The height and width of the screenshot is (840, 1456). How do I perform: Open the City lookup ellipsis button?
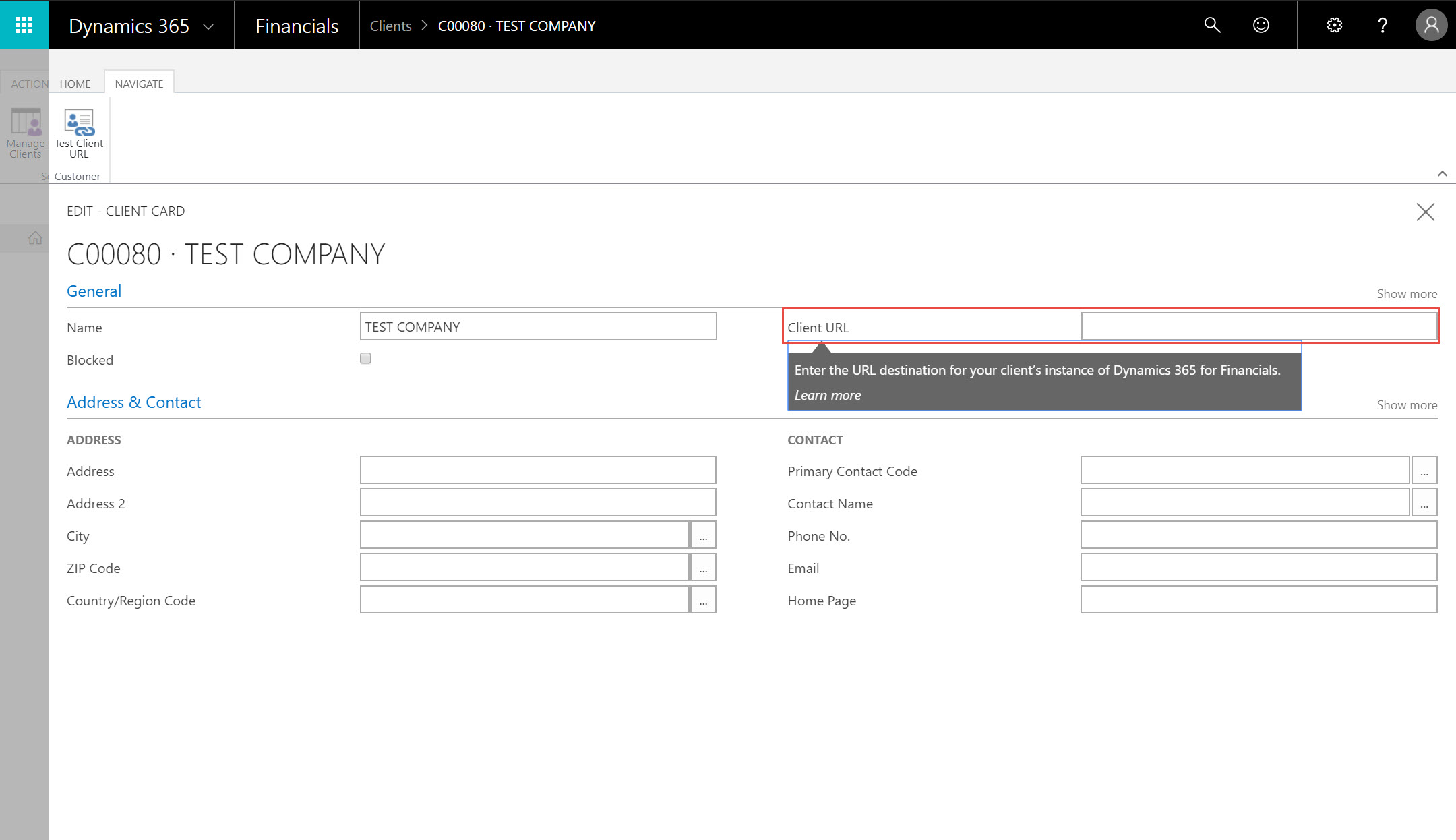click(x=703, y=535)
